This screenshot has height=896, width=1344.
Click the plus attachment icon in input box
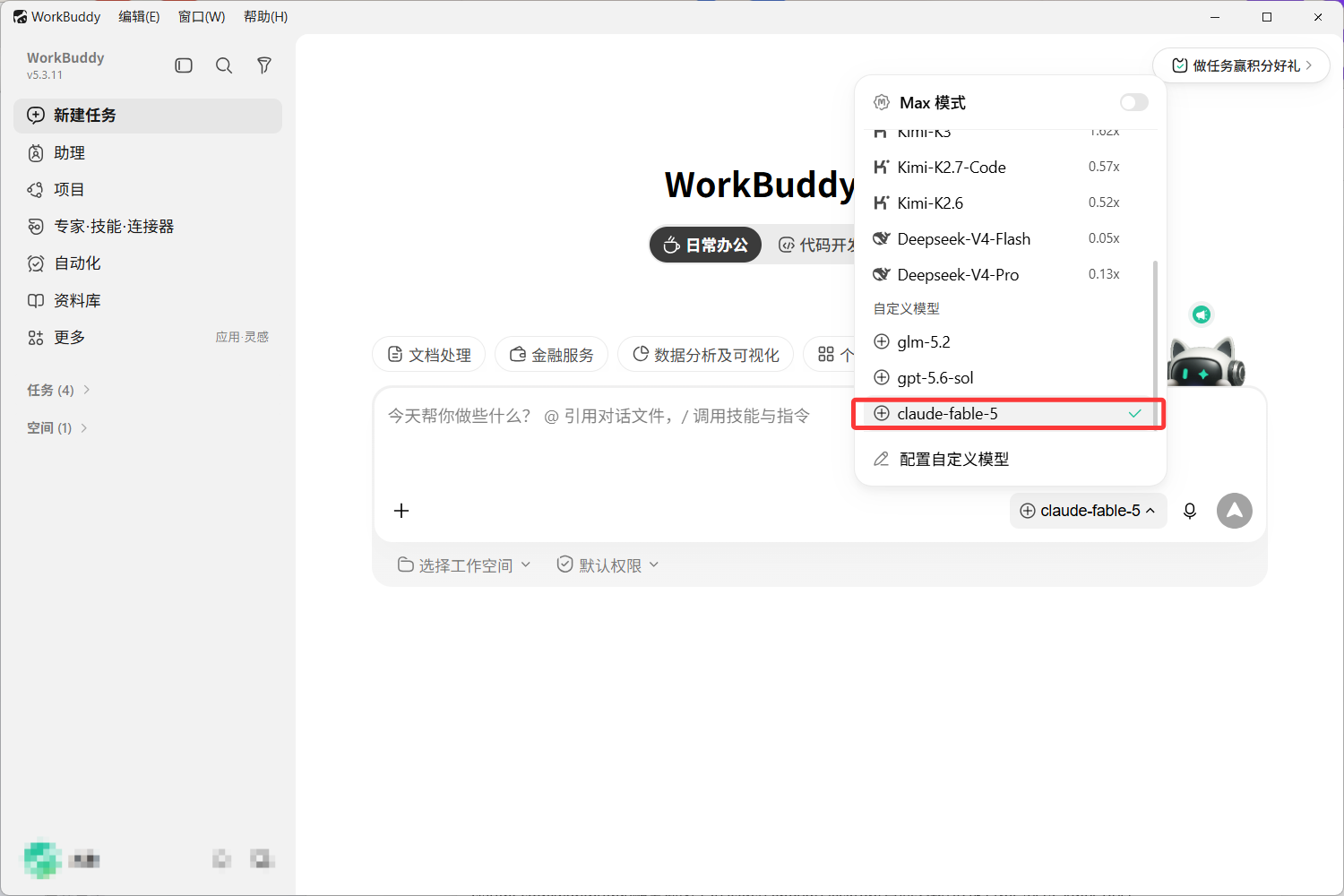coord(401,511)
